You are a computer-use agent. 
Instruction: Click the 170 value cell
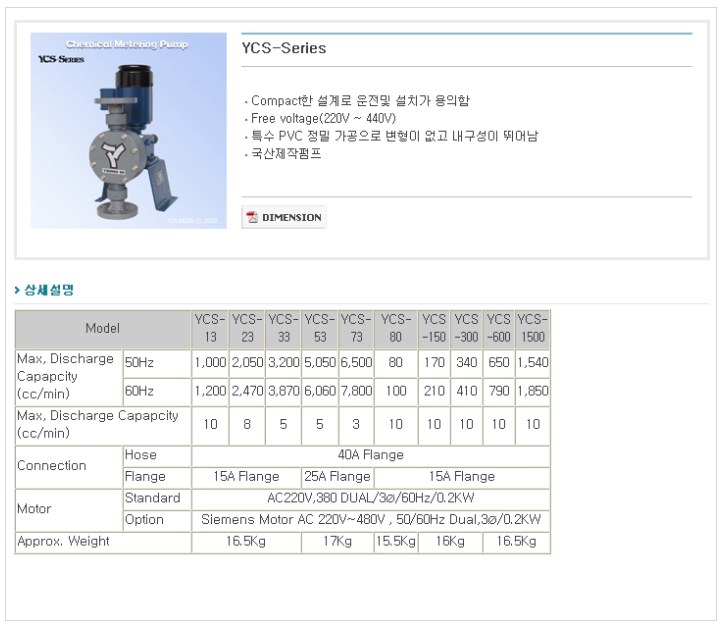[x=434, y=363]
